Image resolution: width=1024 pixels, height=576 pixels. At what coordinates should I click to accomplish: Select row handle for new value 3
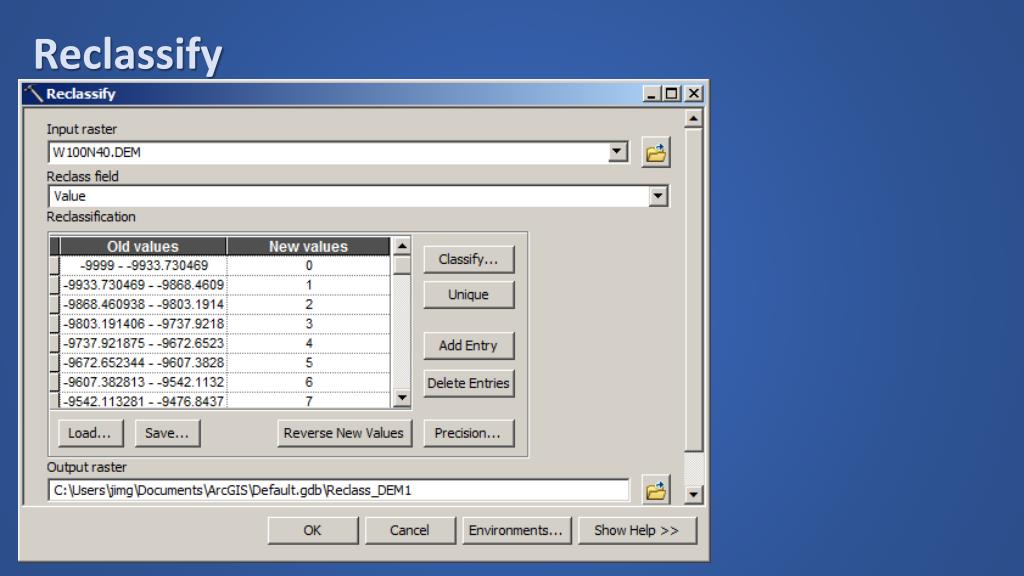[x=55, y=324]
